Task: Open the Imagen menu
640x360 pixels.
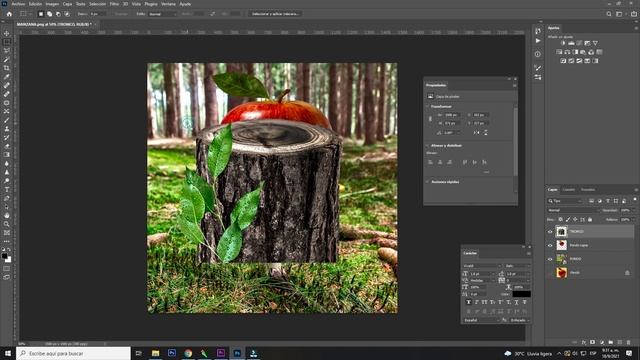Action: [x=52, y=4]
